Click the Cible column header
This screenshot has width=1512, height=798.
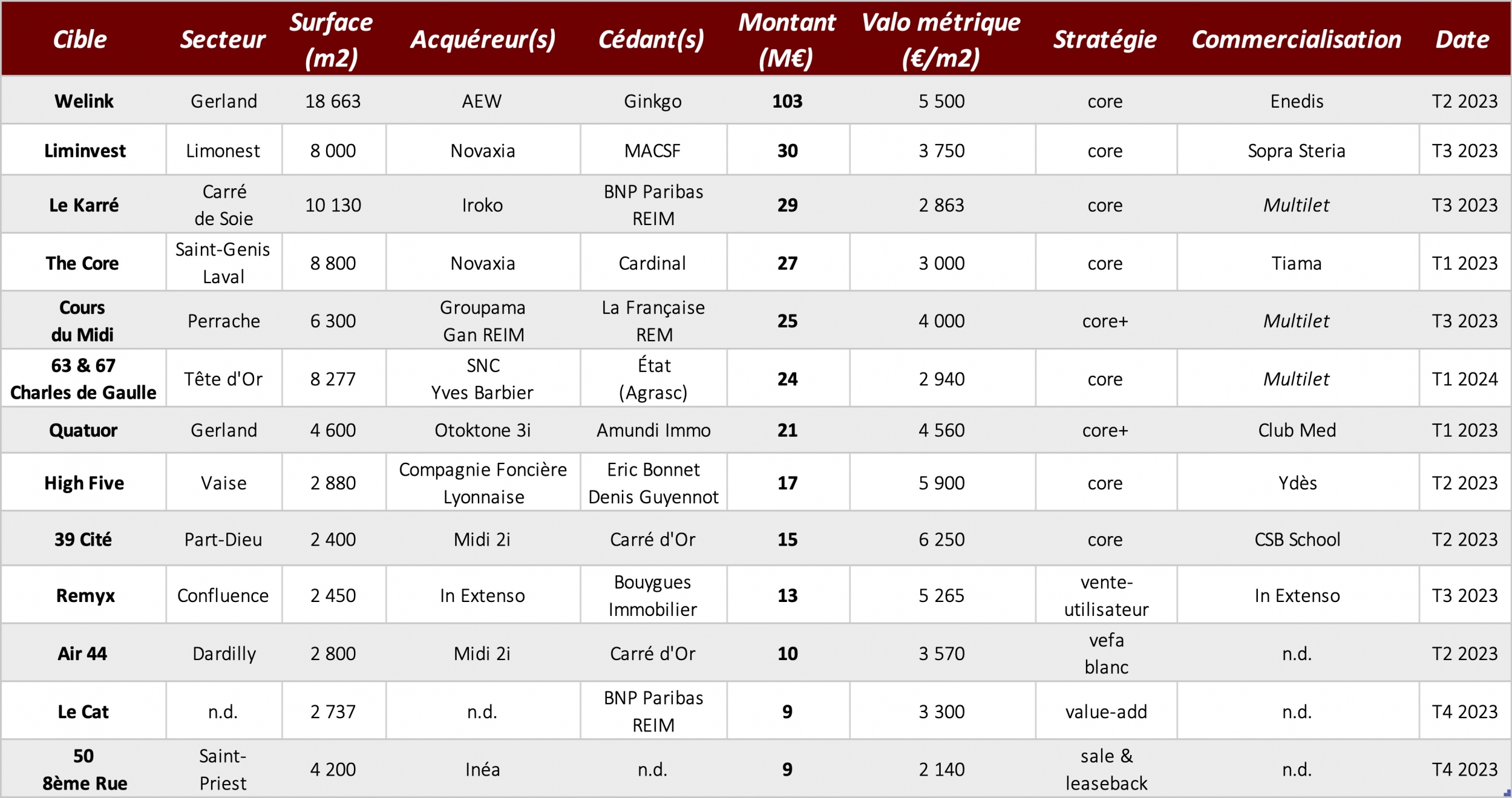pos(80,39)
